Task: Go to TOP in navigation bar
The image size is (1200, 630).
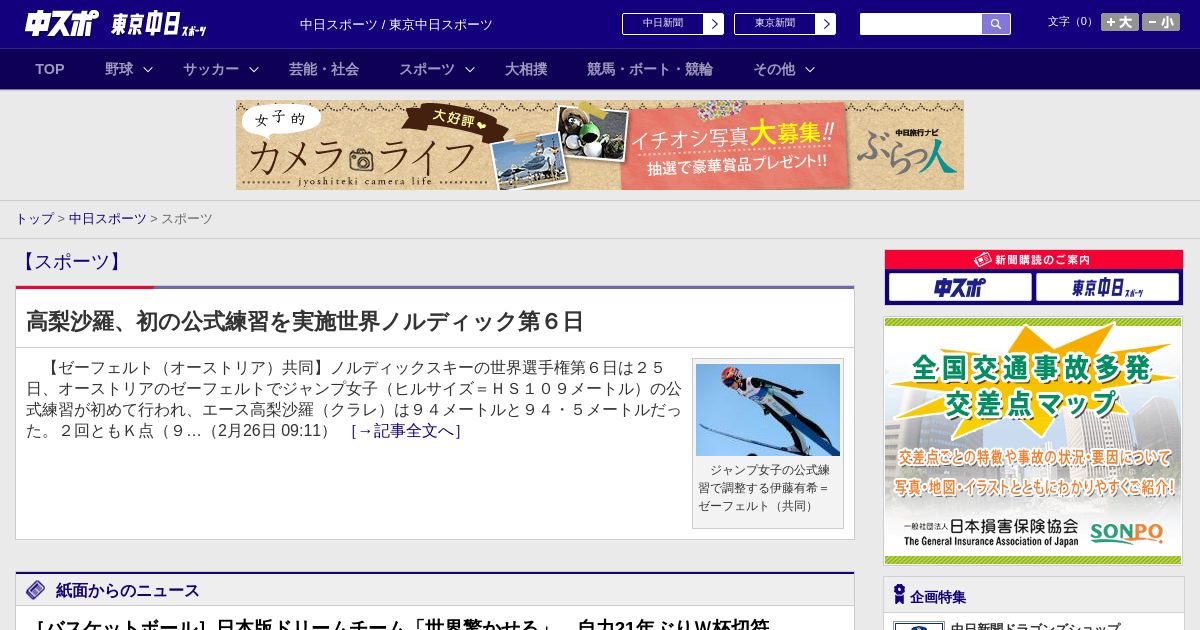Action: tap(50, 69)
